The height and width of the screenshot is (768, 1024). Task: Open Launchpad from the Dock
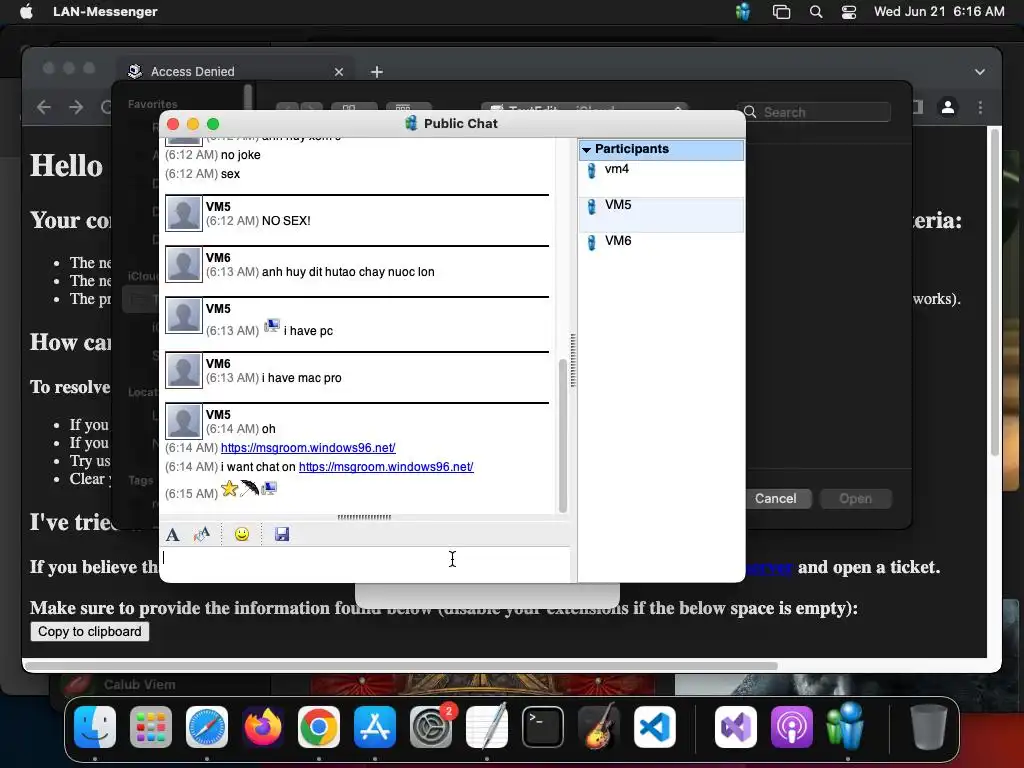(151, 727)
